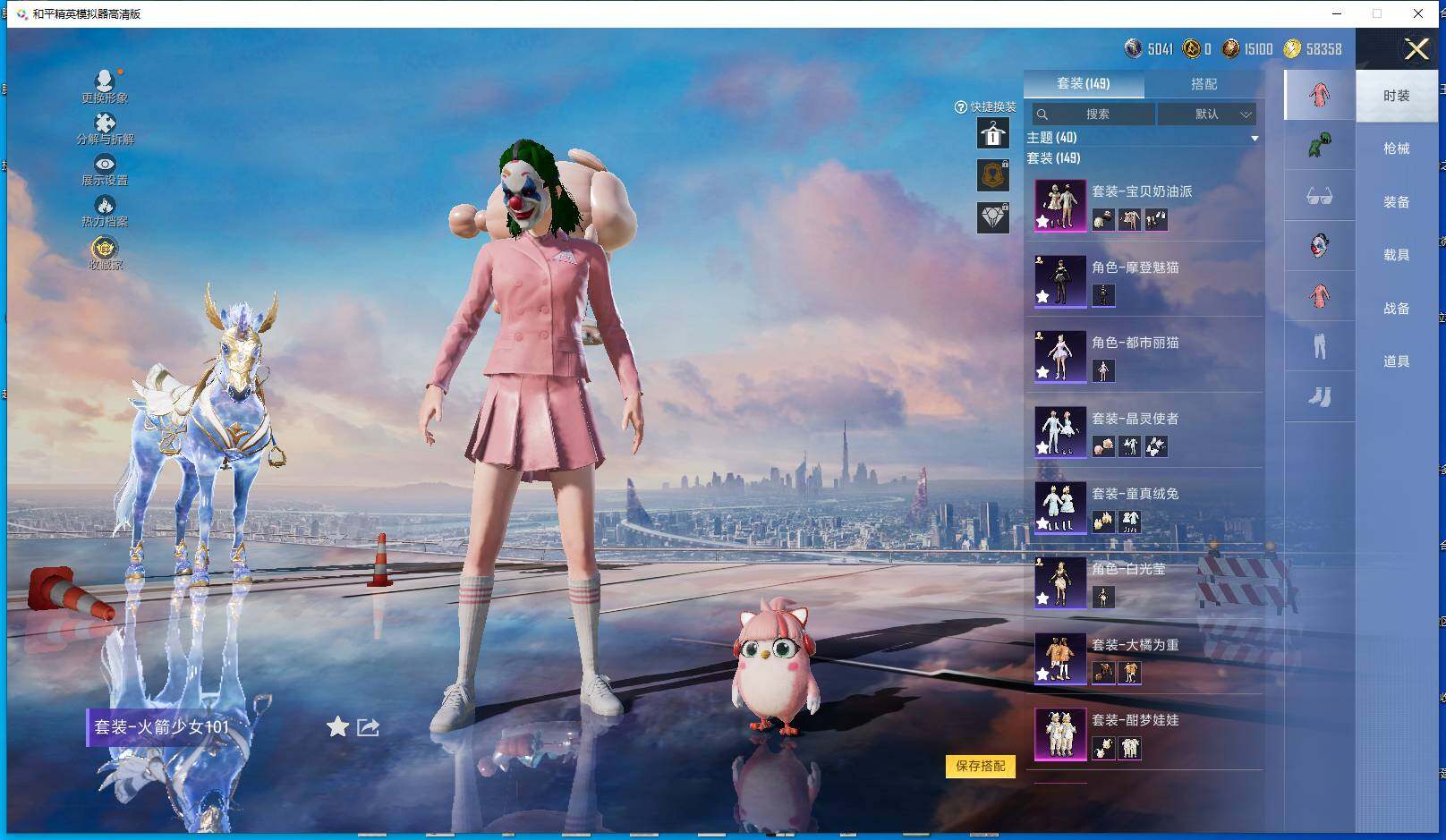Toggle favorite star on 套装-晶灵使者 thumbnail
Viewport: 1446px width, 840px height.
click(1042, 447)
